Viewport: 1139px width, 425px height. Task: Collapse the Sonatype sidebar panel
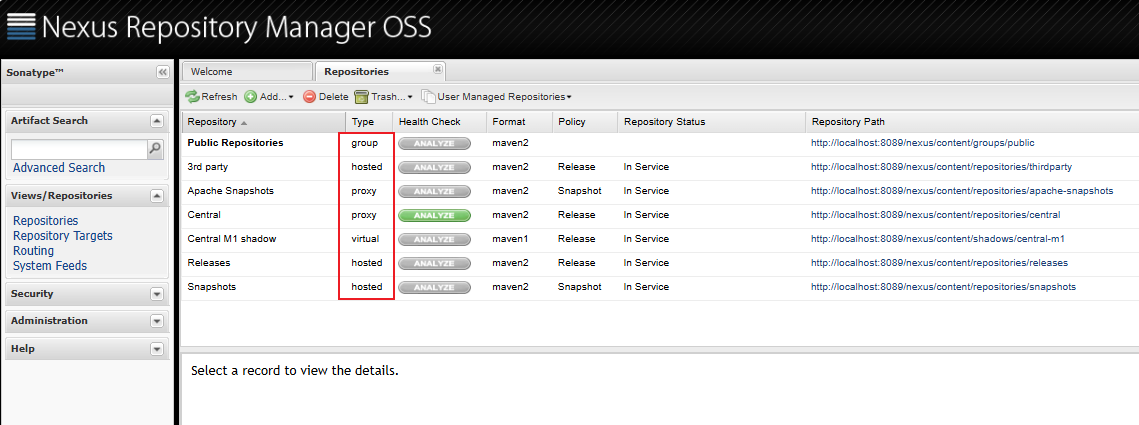pos(163,72)
